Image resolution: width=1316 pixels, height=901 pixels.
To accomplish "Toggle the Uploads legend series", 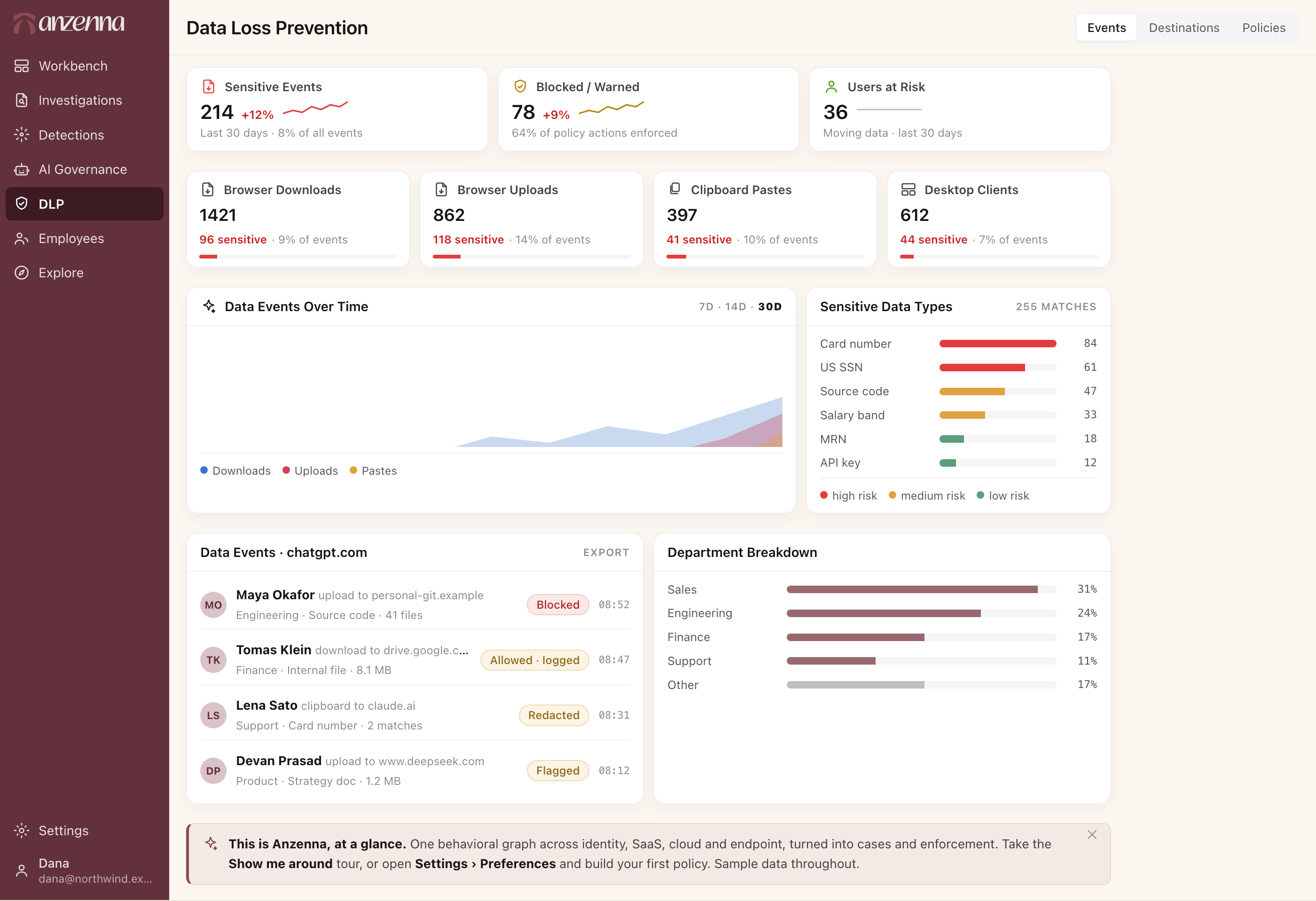I will point(310,470).
